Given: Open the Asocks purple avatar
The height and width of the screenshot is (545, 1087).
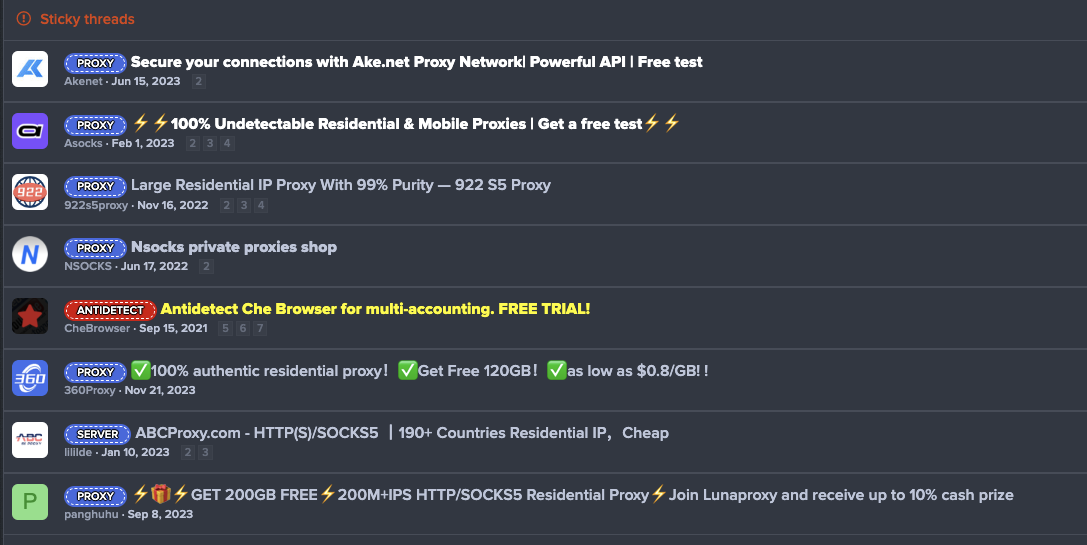Looking at the screenshot, I should (x=30, y=131).
